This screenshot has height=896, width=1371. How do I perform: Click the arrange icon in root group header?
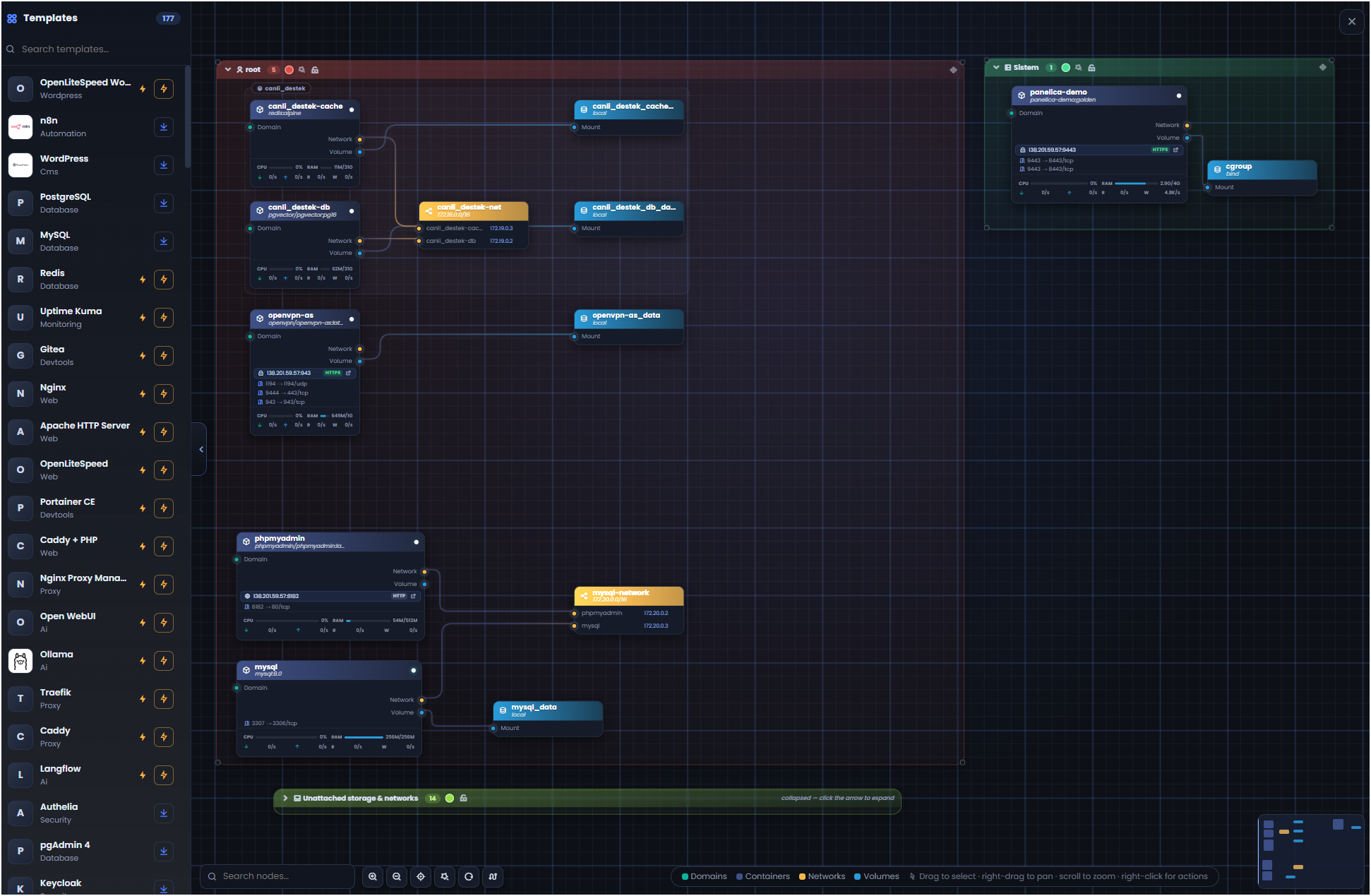point(301,70)
